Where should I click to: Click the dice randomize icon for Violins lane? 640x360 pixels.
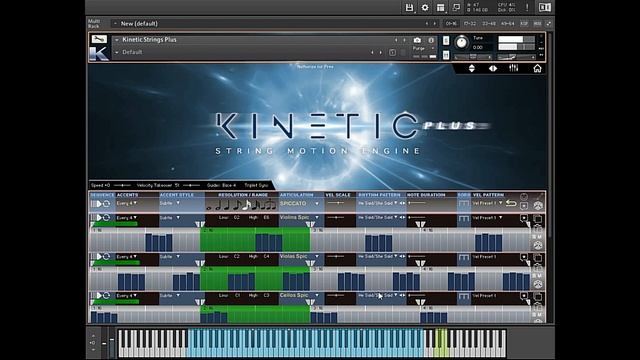(x=538, y=245)
